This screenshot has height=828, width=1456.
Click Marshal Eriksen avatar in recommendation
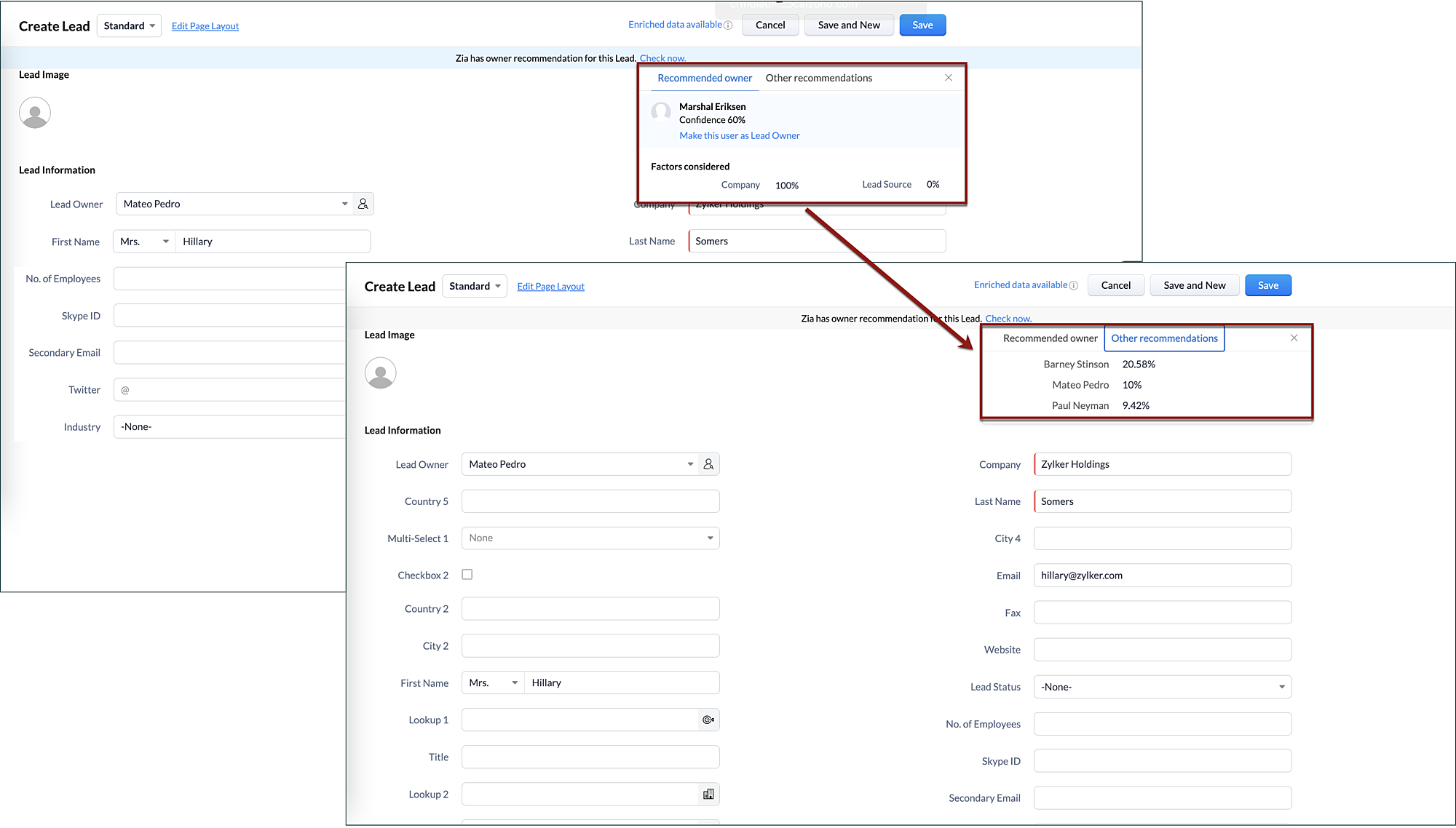(x=661, y=111)
